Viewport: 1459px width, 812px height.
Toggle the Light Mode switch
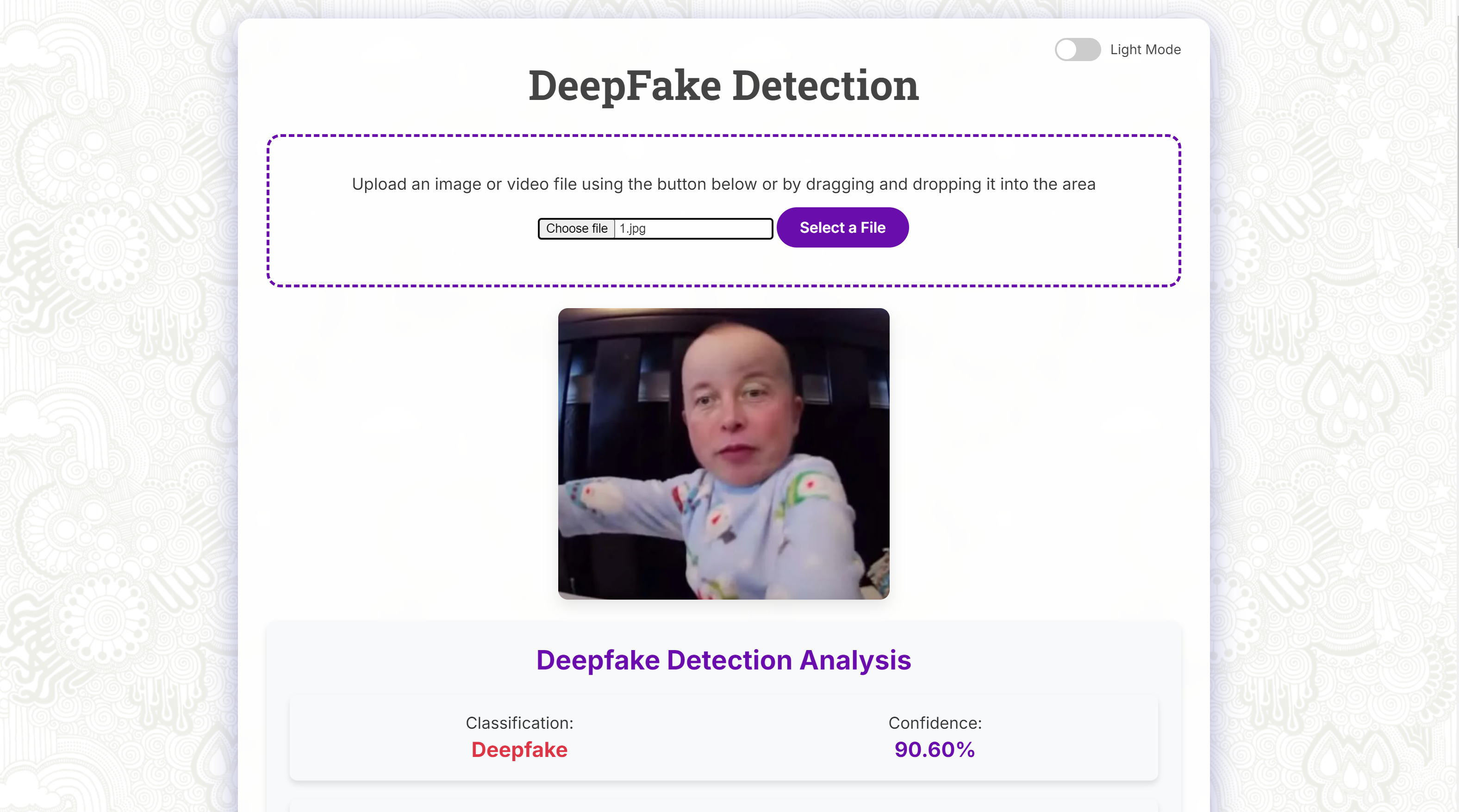(1077, 50)
